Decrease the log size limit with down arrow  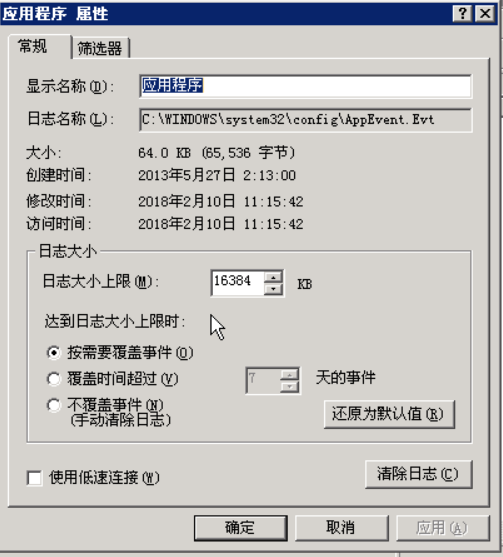coord(273,289)
